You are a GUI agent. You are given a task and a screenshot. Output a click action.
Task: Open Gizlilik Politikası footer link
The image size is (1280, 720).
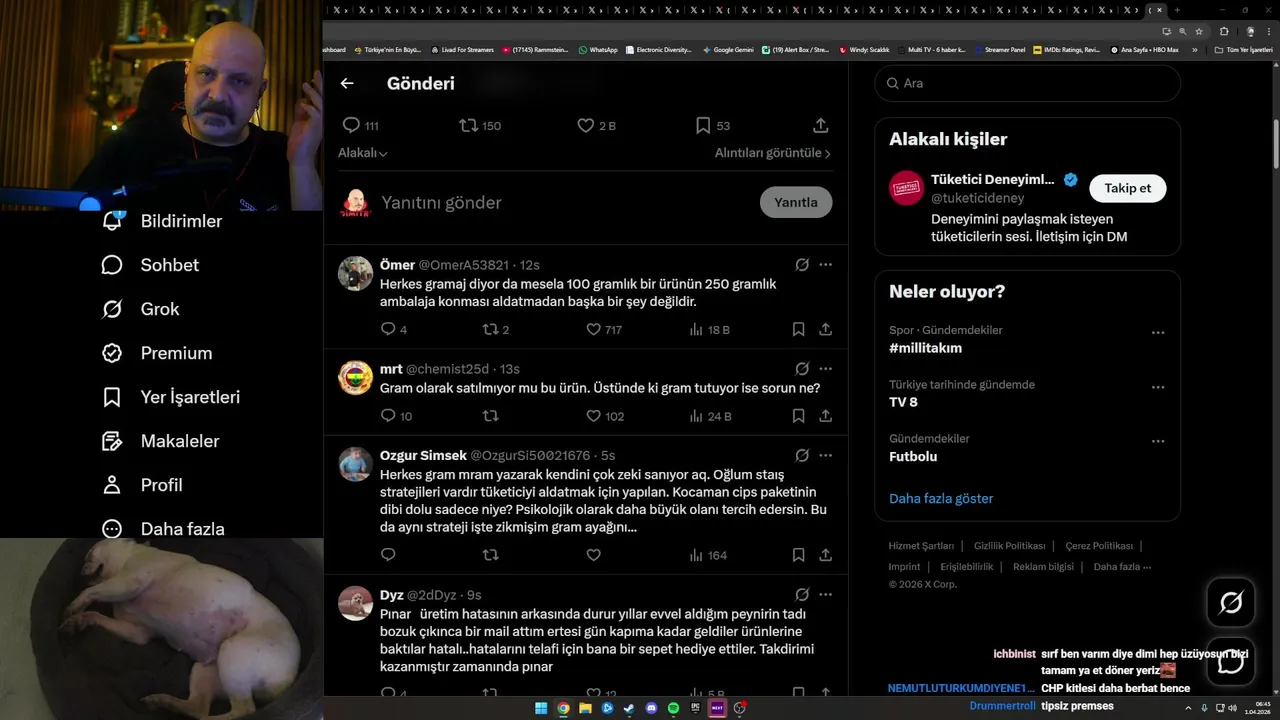coord(1009,546)
